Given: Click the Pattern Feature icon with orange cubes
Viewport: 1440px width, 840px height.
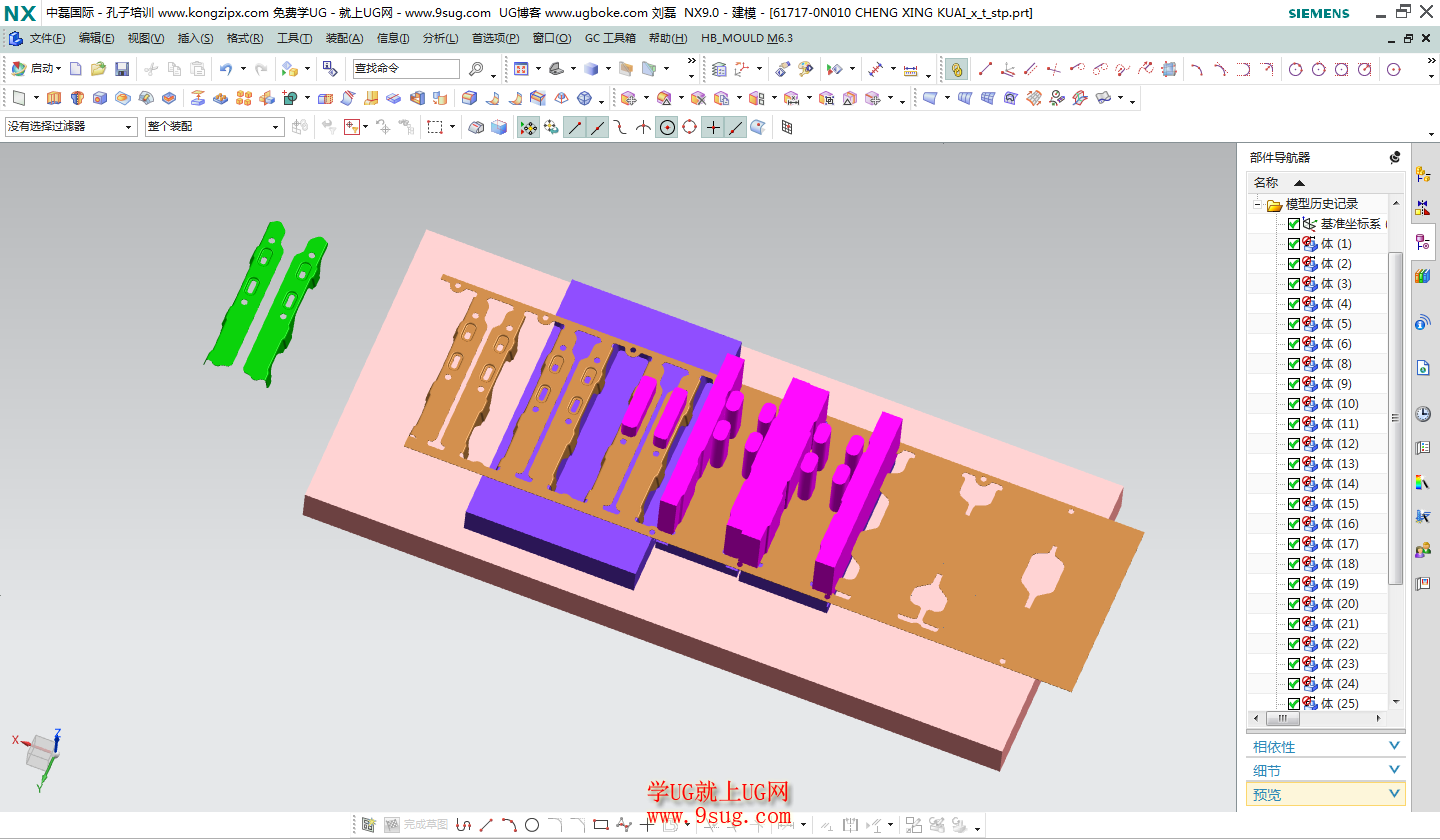Looking at the screenshot, I should point(243,97).
